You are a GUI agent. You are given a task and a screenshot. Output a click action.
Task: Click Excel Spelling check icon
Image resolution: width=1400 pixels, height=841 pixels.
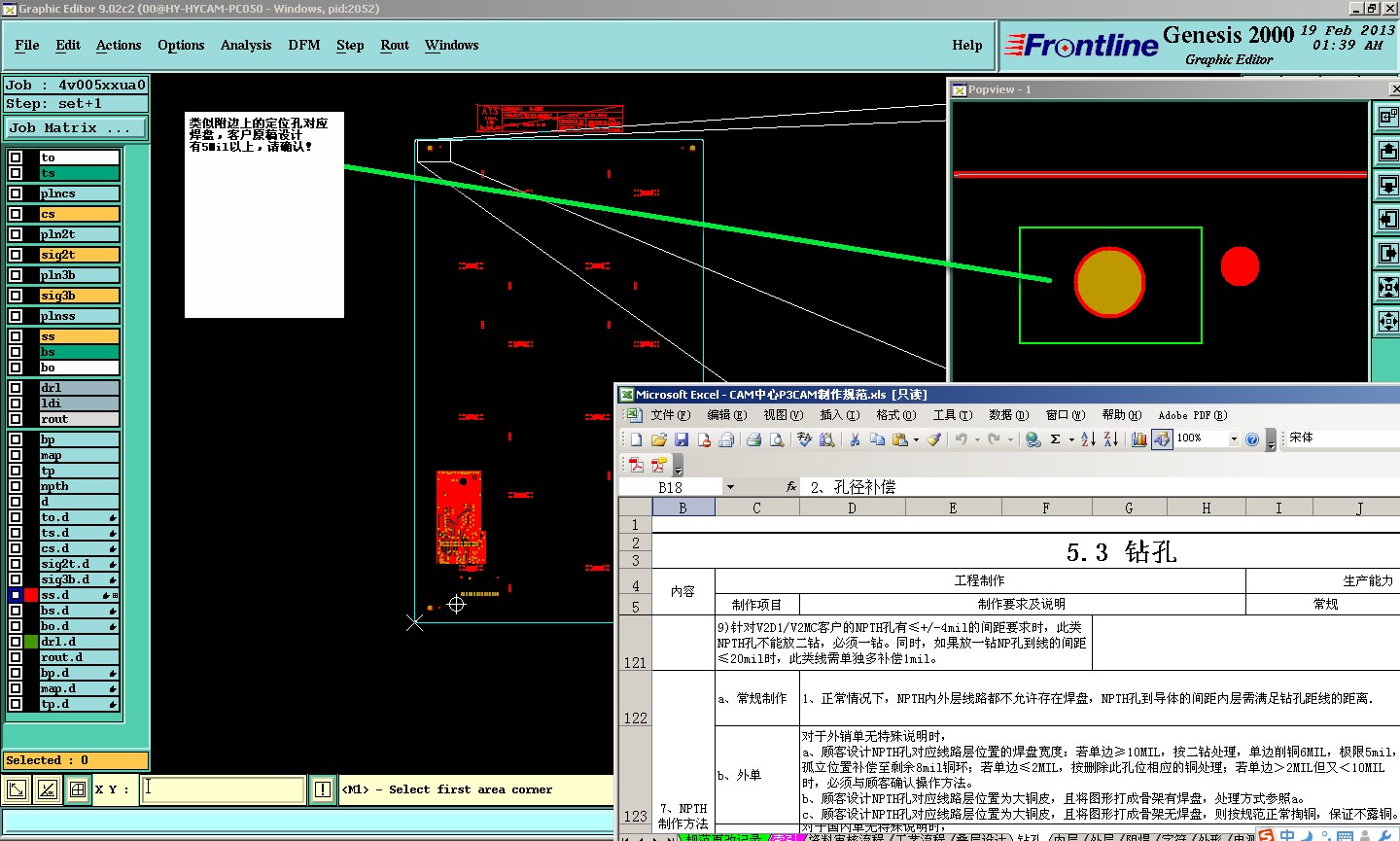(804, 439)
